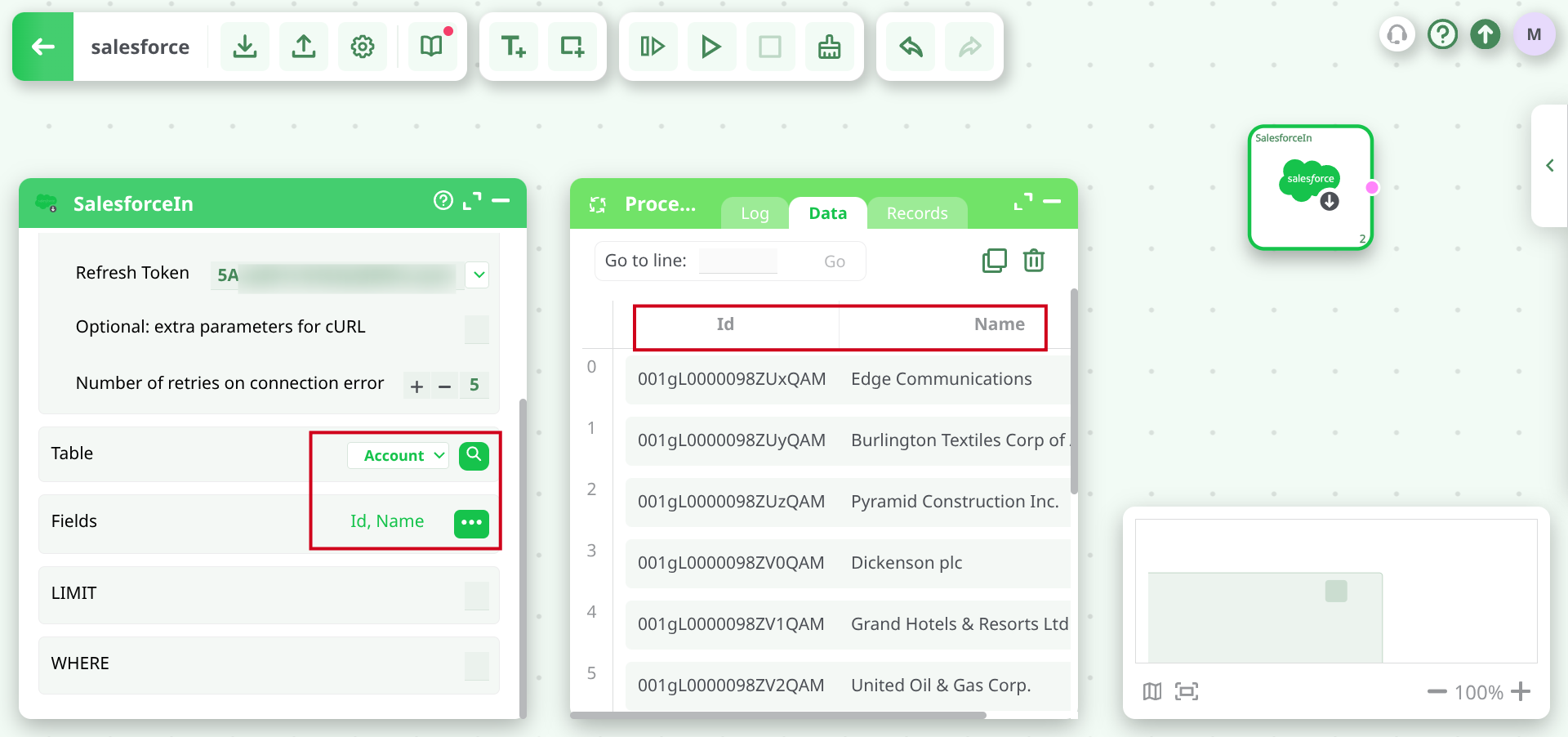Screen dimensions: 1568x737
Task: Select the SalesforceIn node on canvas
Action: (1310, 187)
